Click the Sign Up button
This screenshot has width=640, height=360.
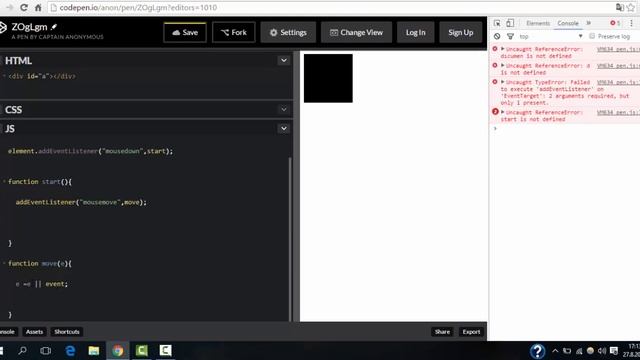pyautogui.click(x=460, y=33)
